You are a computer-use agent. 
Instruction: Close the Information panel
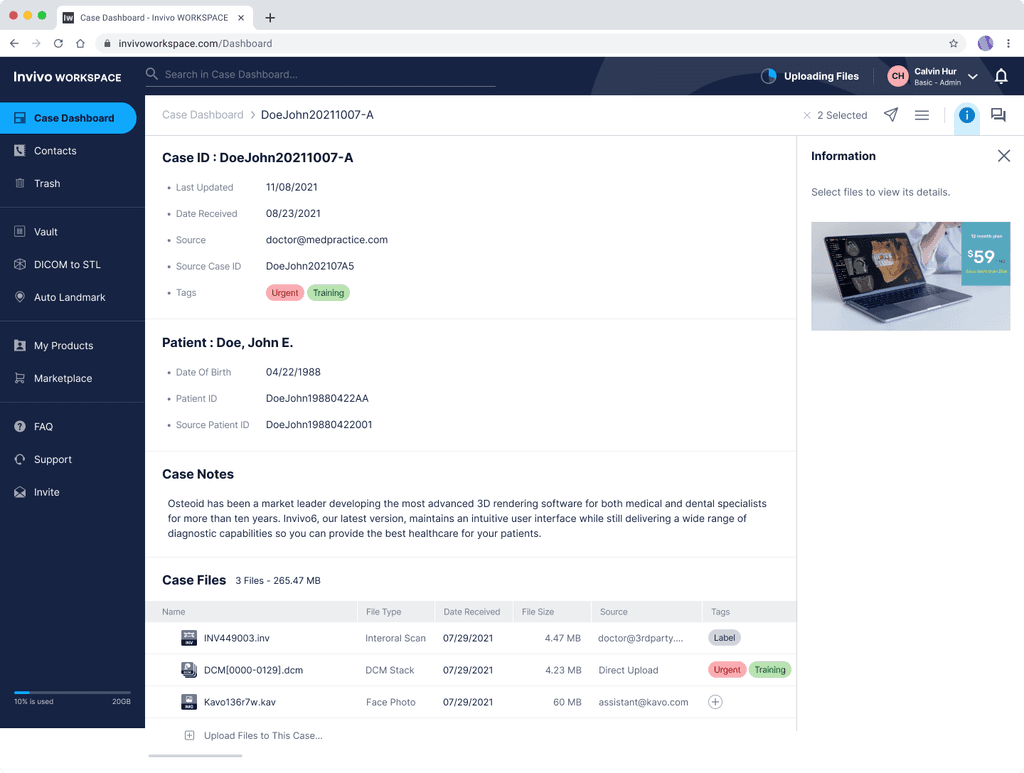[1004, 156]
